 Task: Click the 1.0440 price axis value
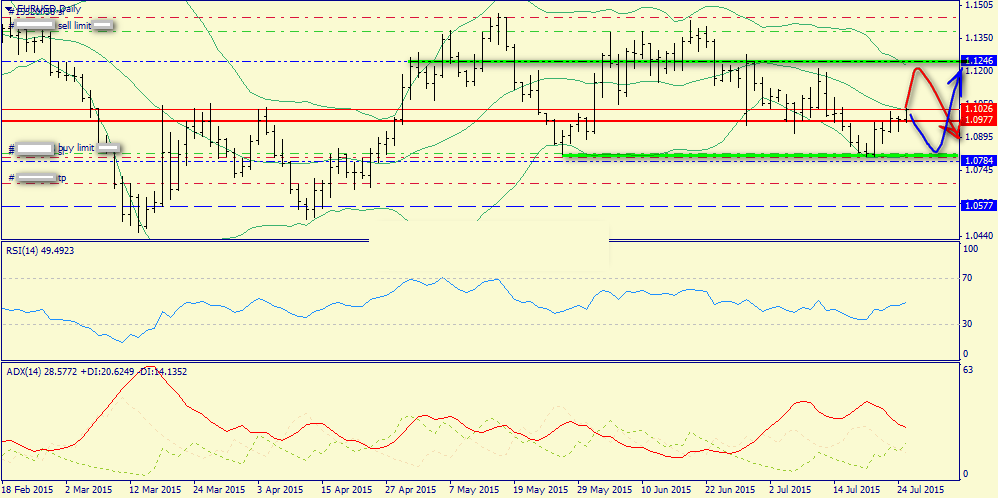click(980, 236)
